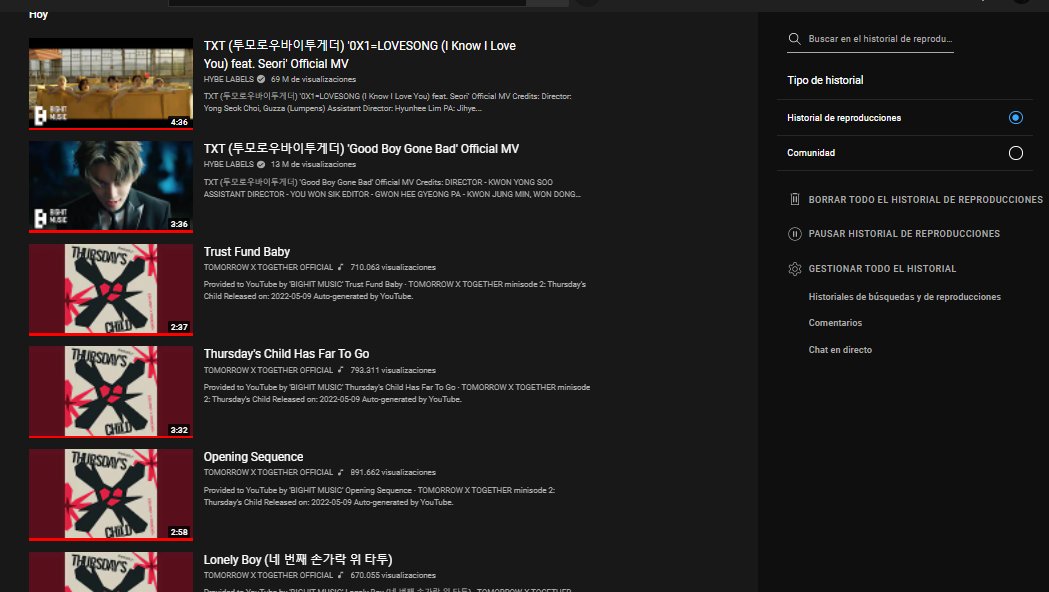Open Historiales de búsquedas y de reproducciones link

[904, 296]
